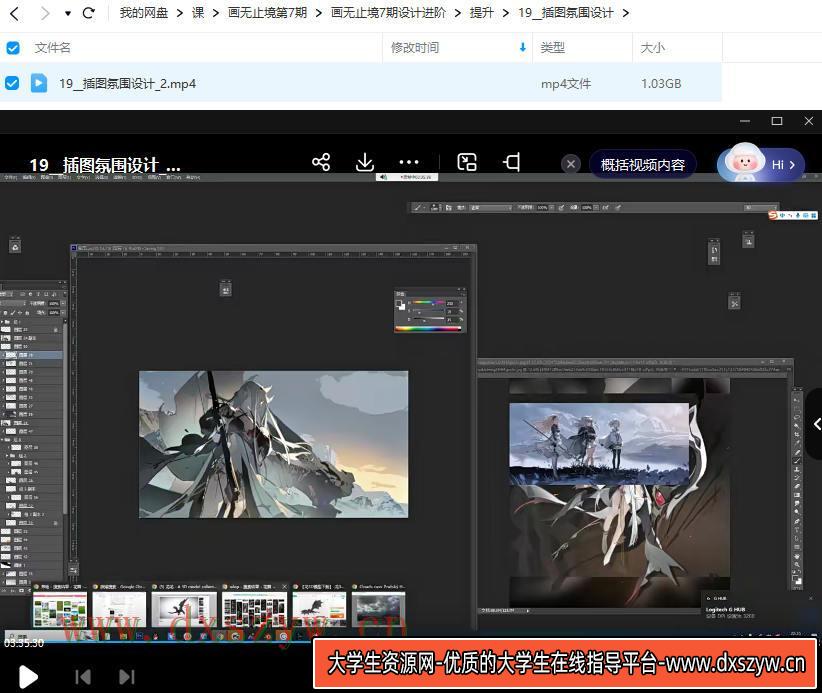Open the navigation history dropdown caret
This screenshot has height=693, width=822.
68,14
